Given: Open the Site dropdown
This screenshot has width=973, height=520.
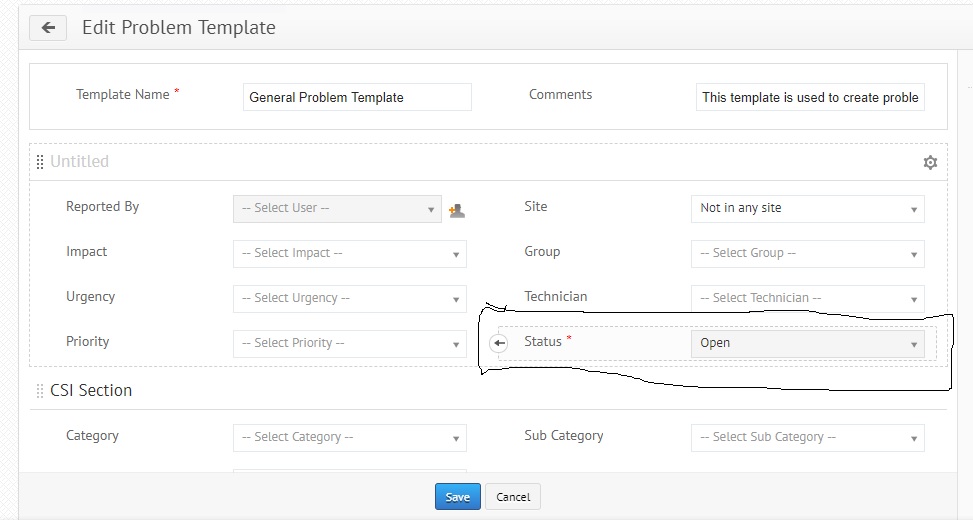Looking at the screenshot, I should pos(807,208).
